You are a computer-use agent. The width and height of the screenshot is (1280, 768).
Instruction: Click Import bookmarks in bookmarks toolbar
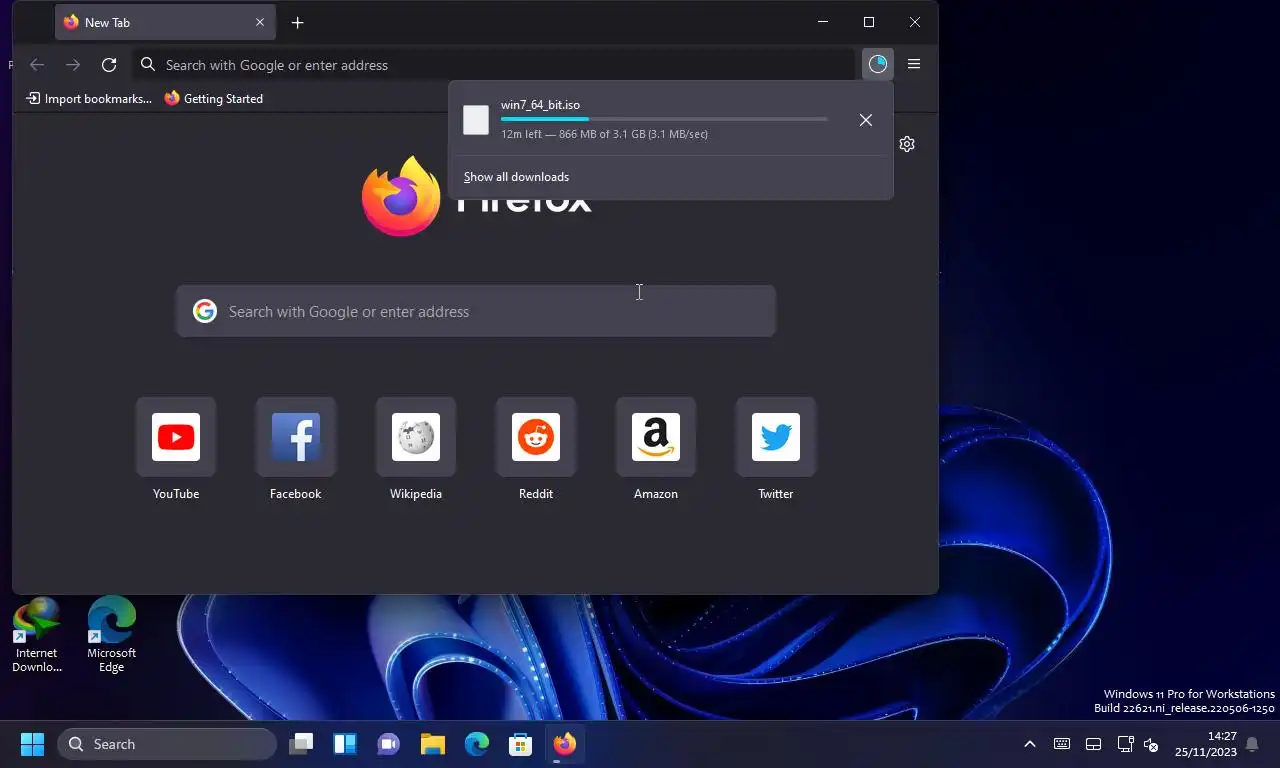[89, 98]
